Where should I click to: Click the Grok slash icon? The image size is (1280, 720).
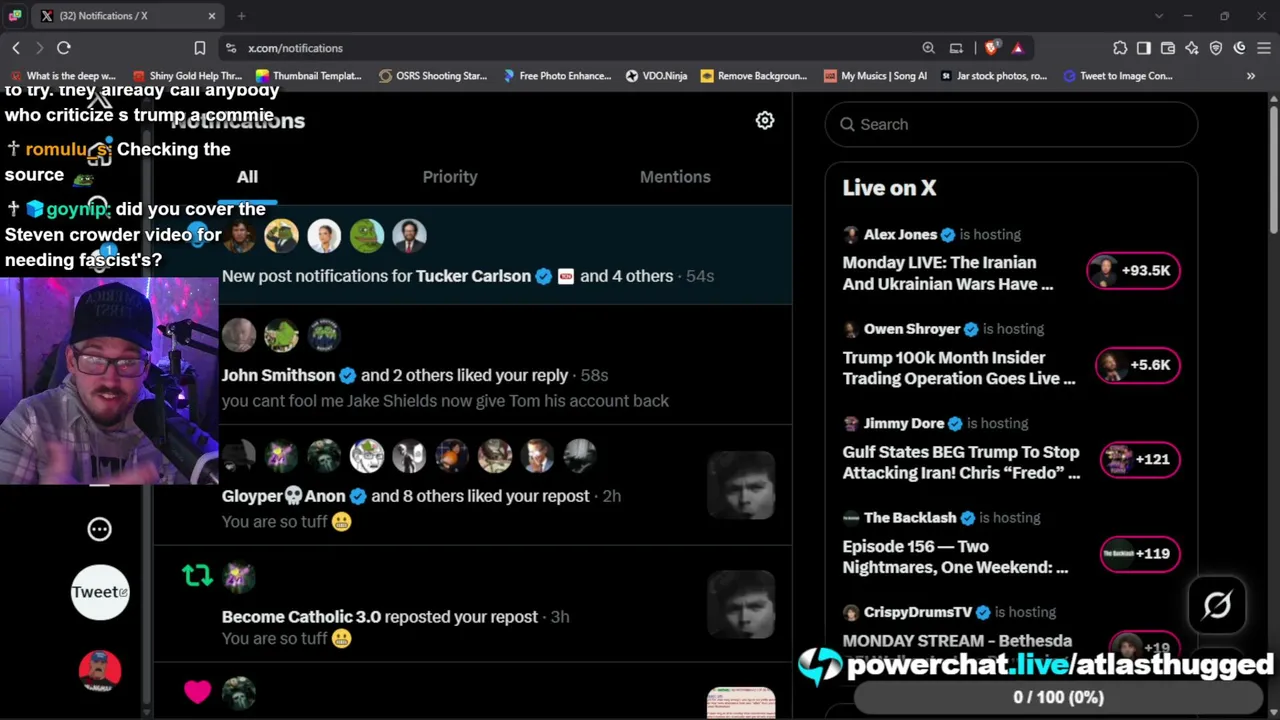click(1217, 605)
